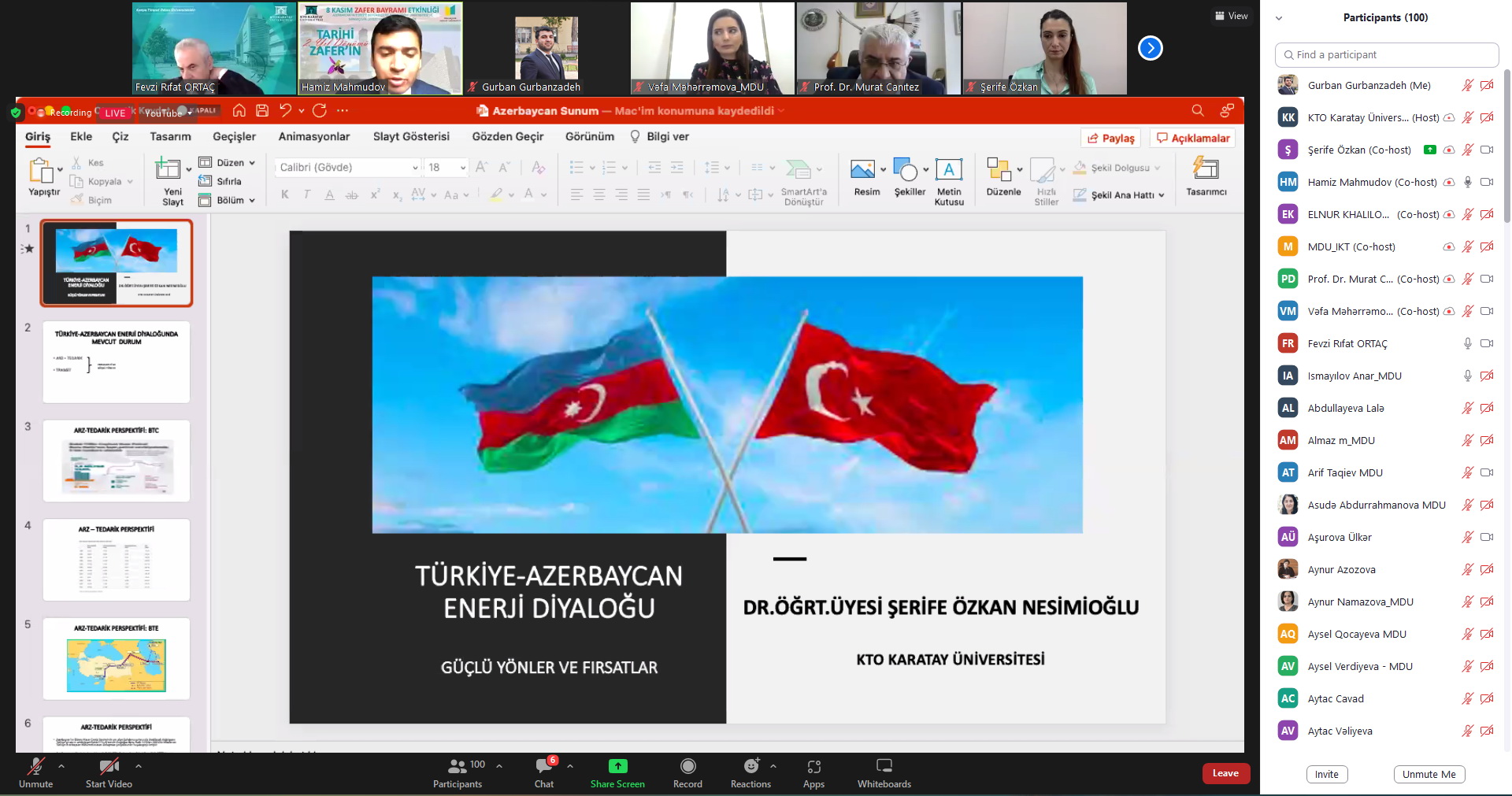Click search icon in PowerPoint title bar
This screenshot has width=1512, height=796.
[1198, 110]
